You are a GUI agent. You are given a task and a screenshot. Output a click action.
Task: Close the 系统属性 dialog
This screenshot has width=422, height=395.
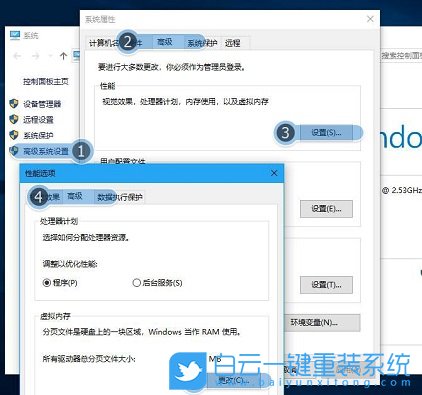(x=370, y=19)
